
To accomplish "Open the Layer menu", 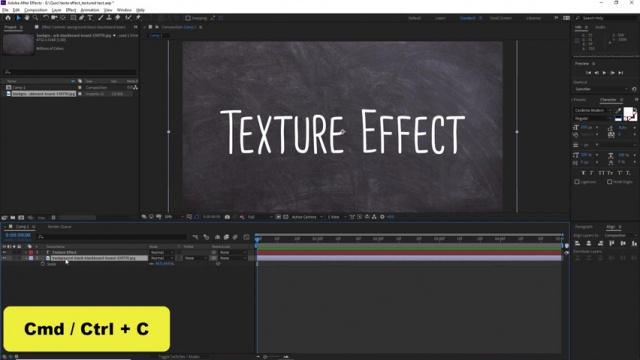I will pyautogui.click(x=56, y=10).
